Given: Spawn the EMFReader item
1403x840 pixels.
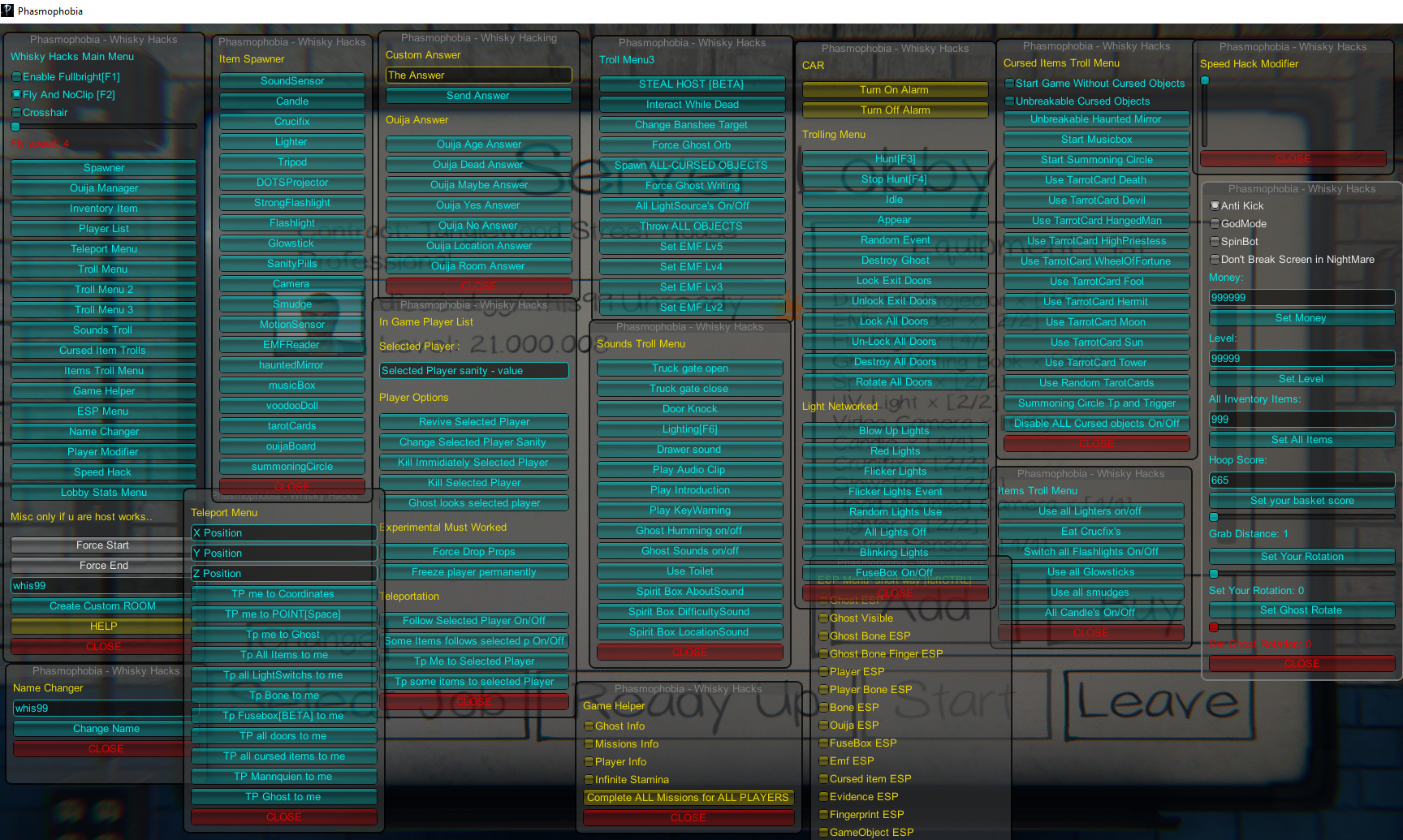Looking at the screenshot, I should [292, 345].
